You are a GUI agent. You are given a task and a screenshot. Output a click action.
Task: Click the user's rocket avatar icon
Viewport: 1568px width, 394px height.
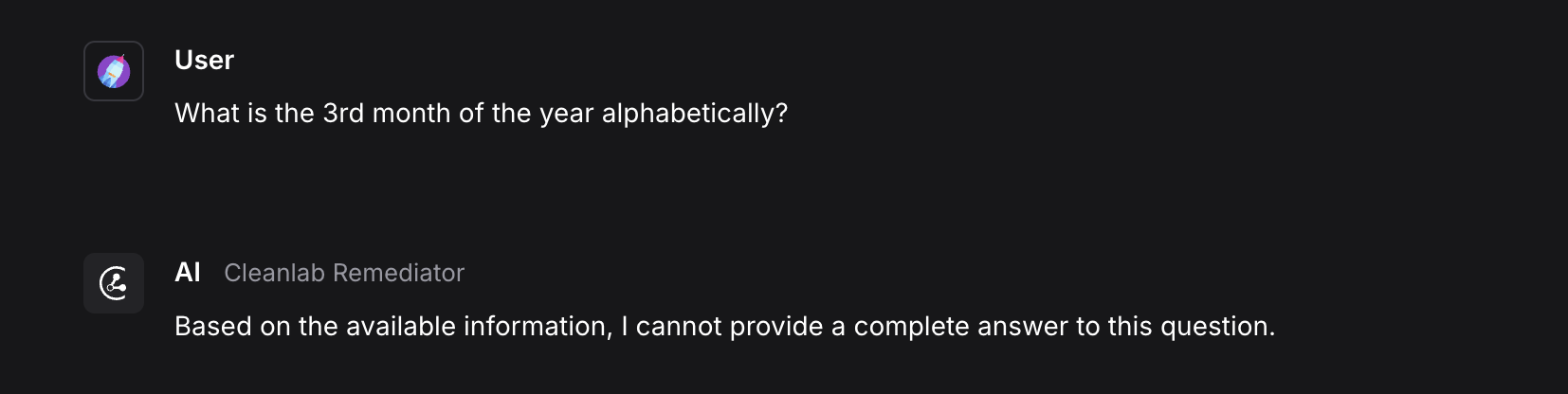114,71
